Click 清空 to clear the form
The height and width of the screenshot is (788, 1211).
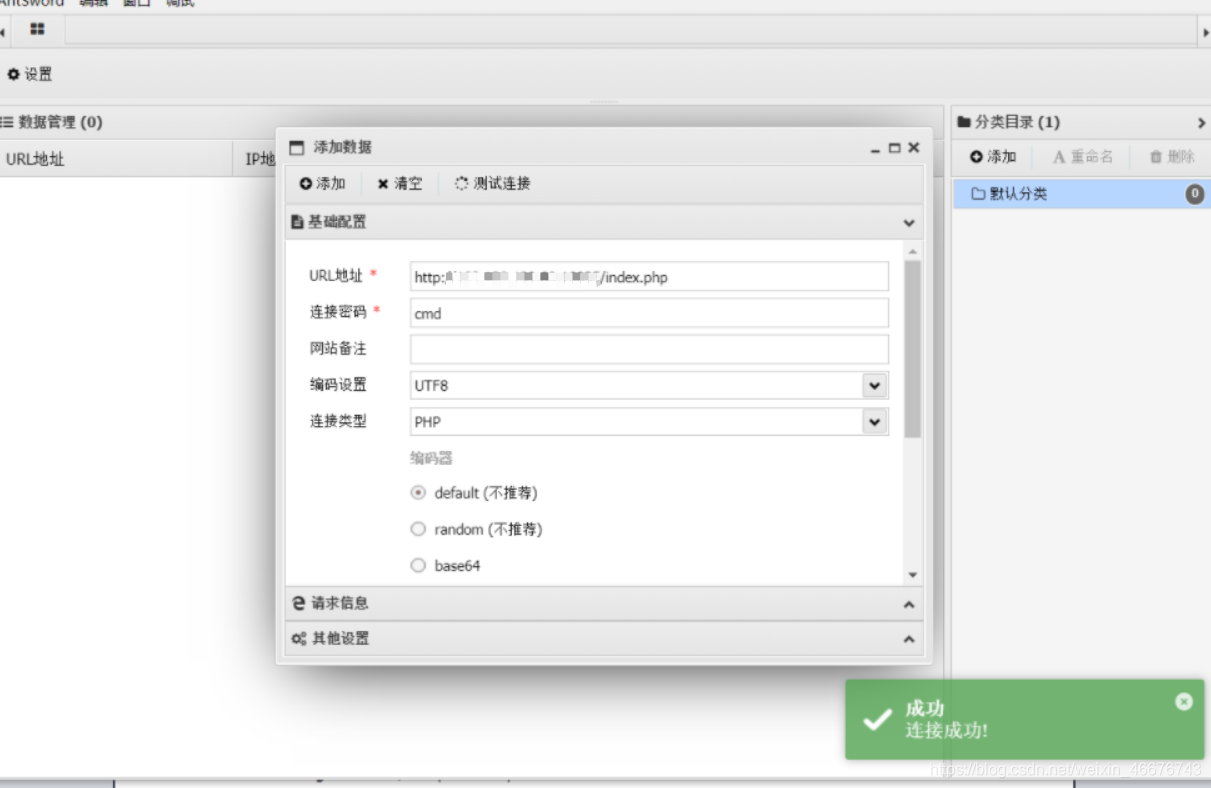pyautogui.click(x=400, y=184)
